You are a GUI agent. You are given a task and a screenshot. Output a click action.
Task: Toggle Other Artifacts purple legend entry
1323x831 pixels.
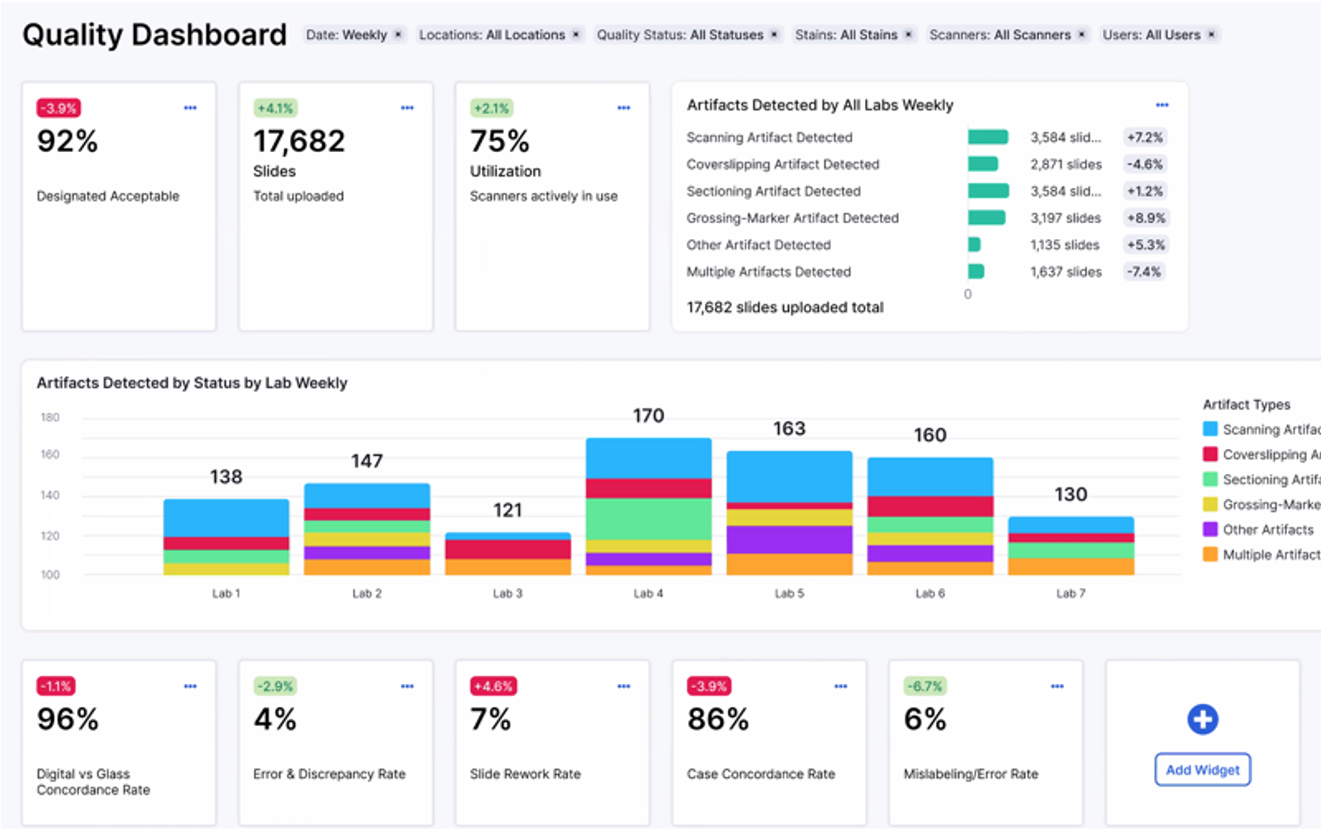[x=1267, y=530]
